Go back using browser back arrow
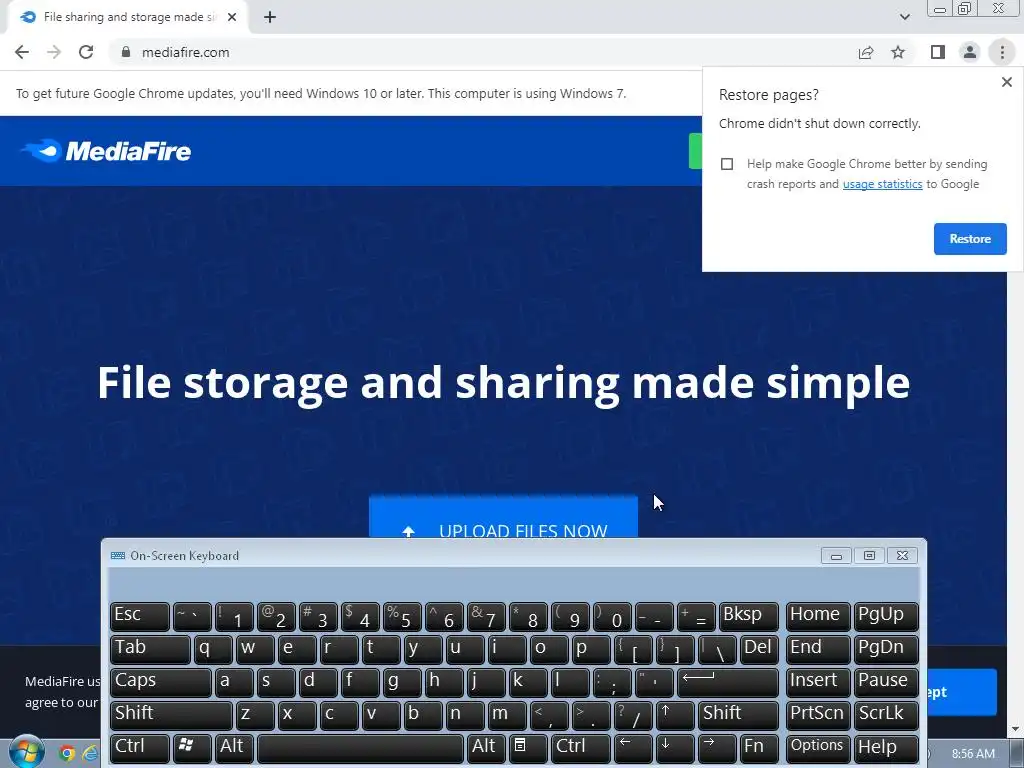Screen dimensions: 1024x768 22,52
